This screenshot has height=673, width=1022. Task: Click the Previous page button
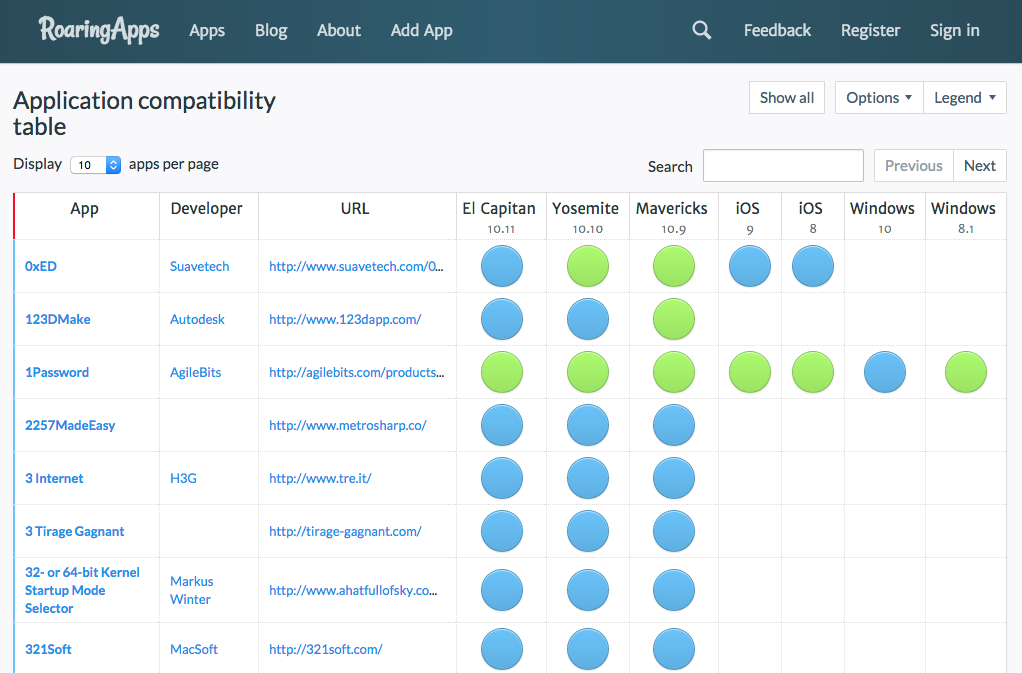(914, 165)
